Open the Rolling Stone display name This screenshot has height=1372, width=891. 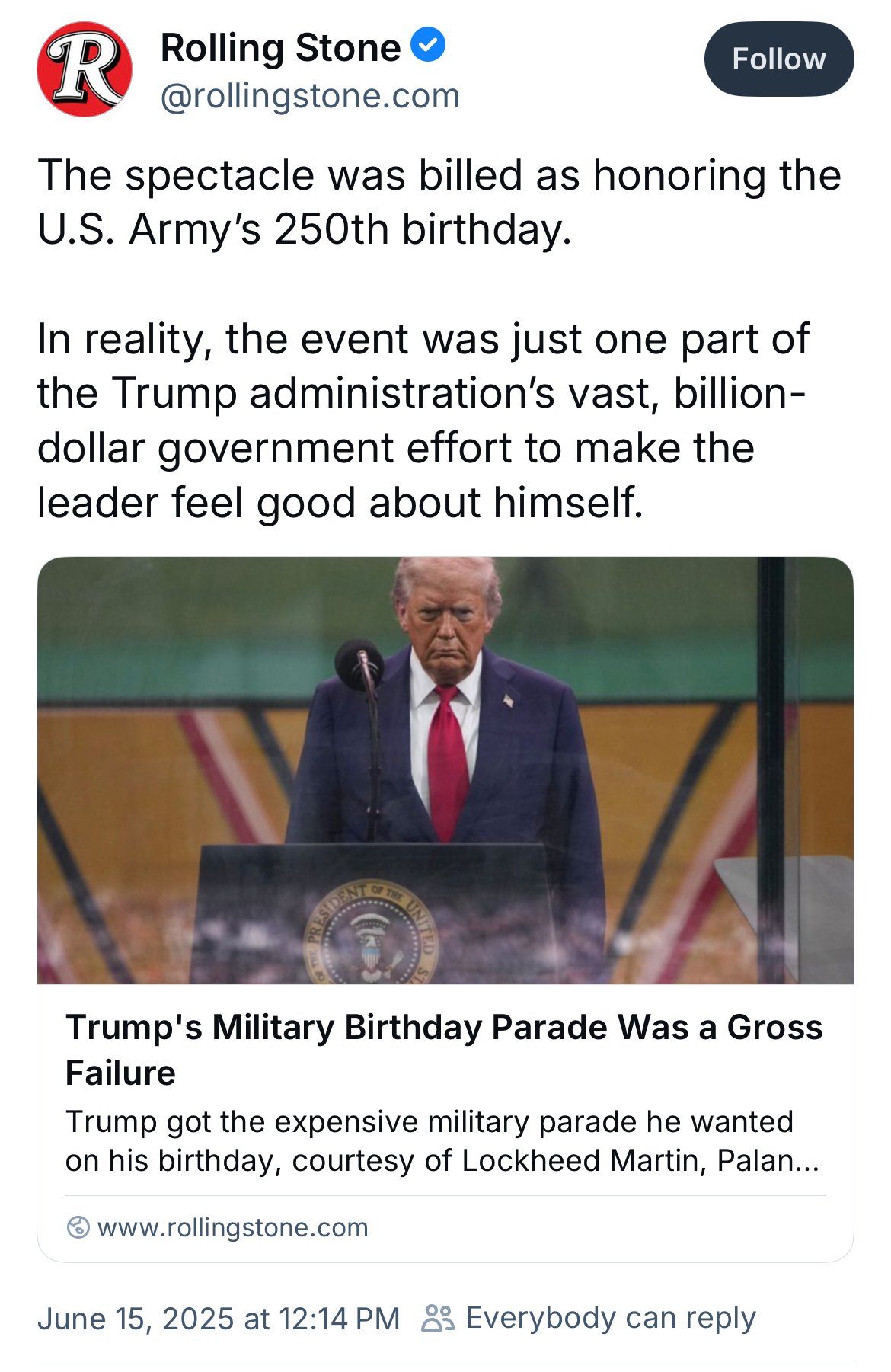(x=280, y=47)
